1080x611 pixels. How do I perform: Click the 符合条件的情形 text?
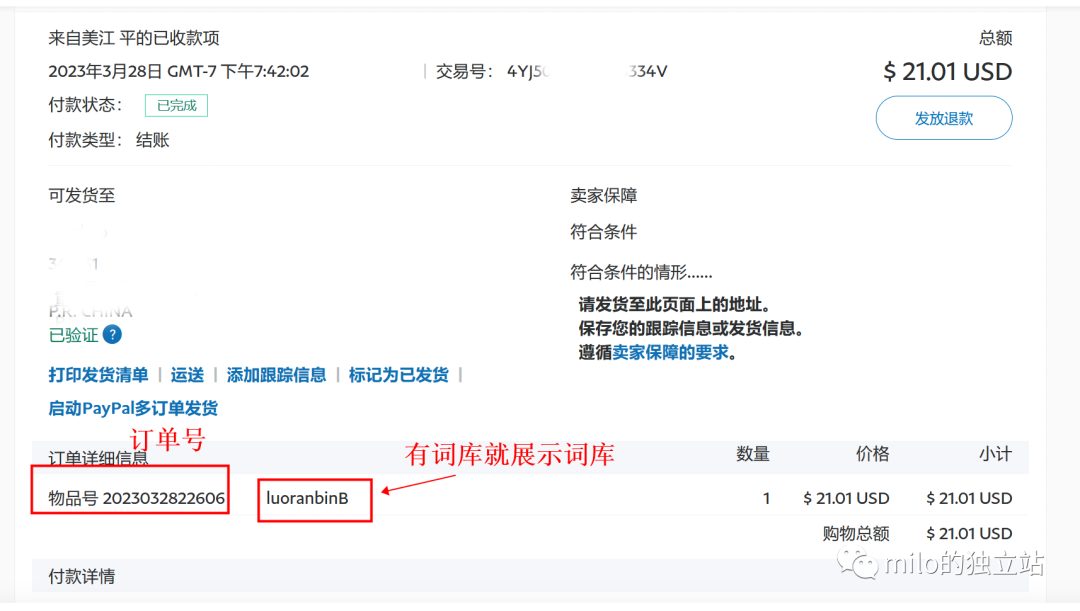point(641,272)
